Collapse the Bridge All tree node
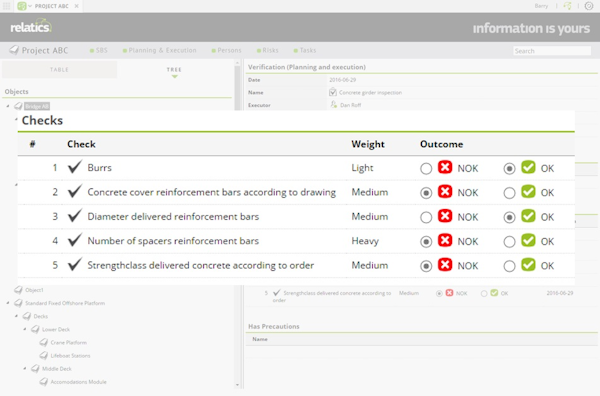 pos(8,106)
